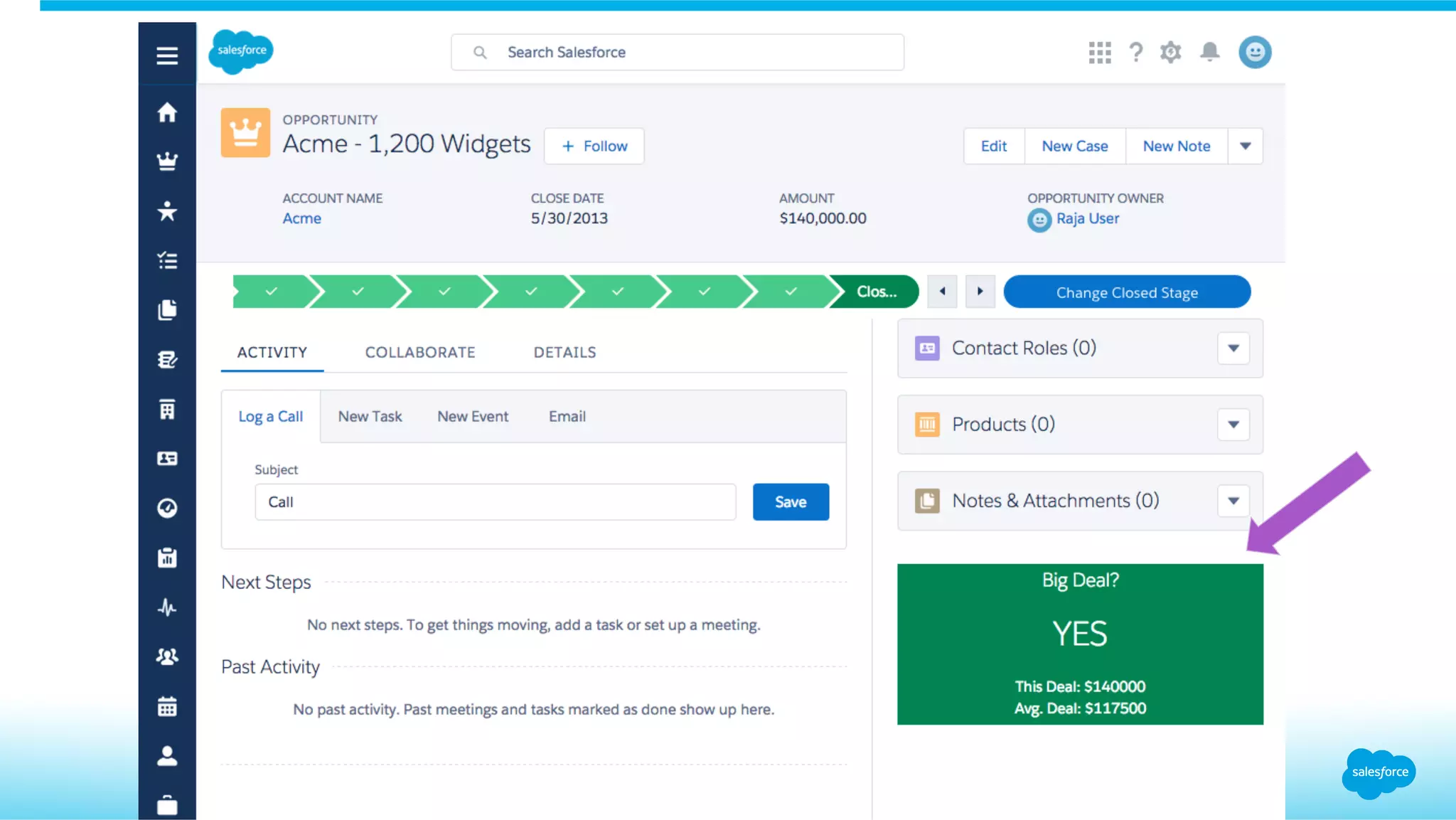Screen dimensions: 1456x820
Task: Switch to the Details tab
Action: (x=564, y=352)
